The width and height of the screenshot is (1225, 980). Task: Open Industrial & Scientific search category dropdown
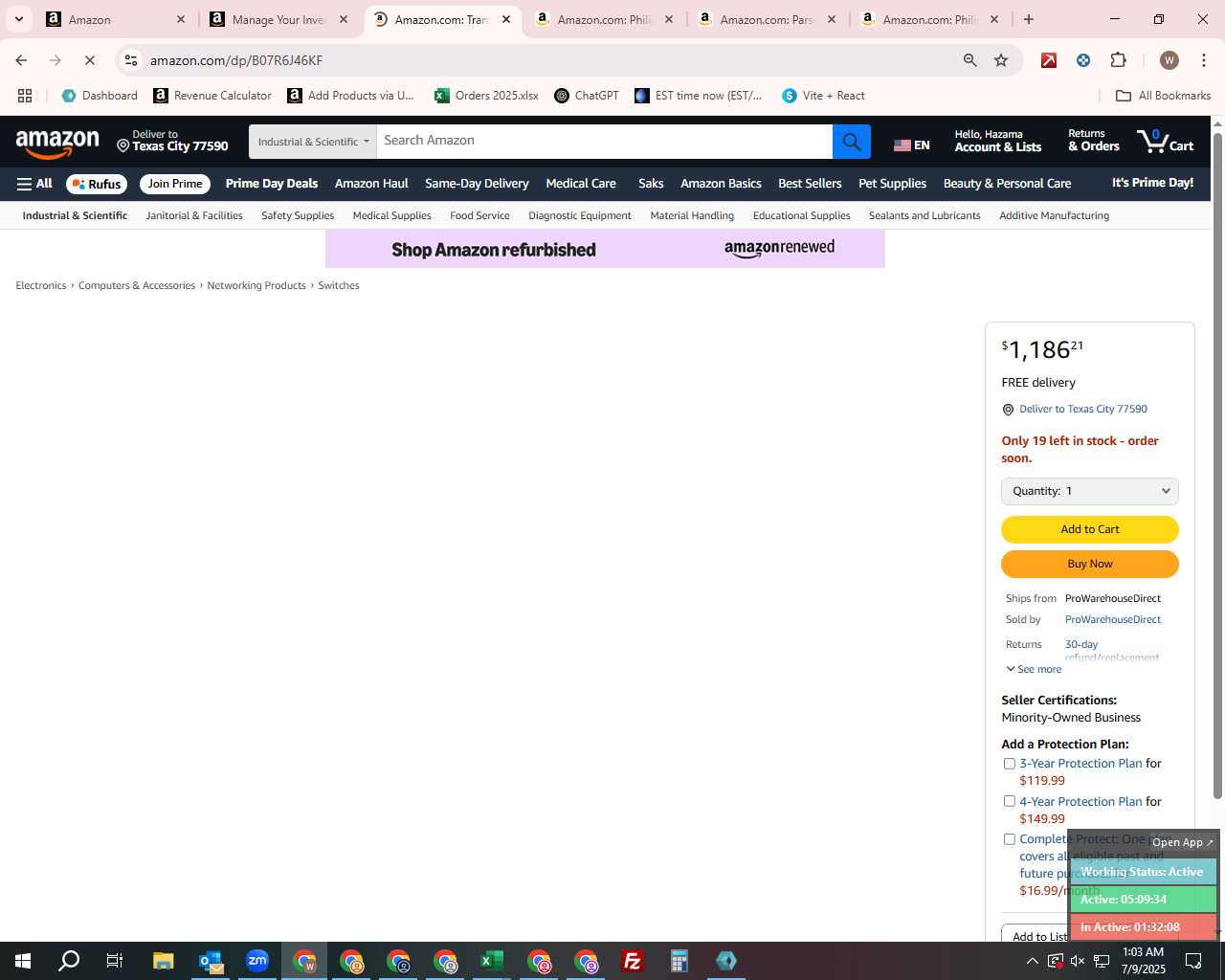pos(313,142)
